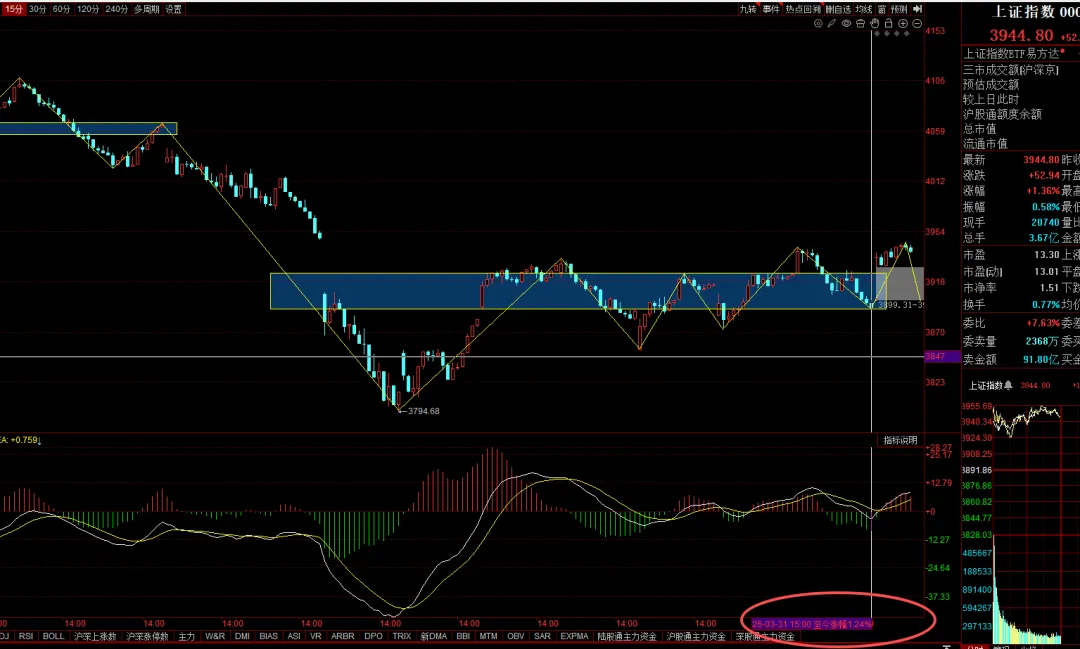
Task: Switch to the 60分 period tab
Action: [x=61, y=9]
